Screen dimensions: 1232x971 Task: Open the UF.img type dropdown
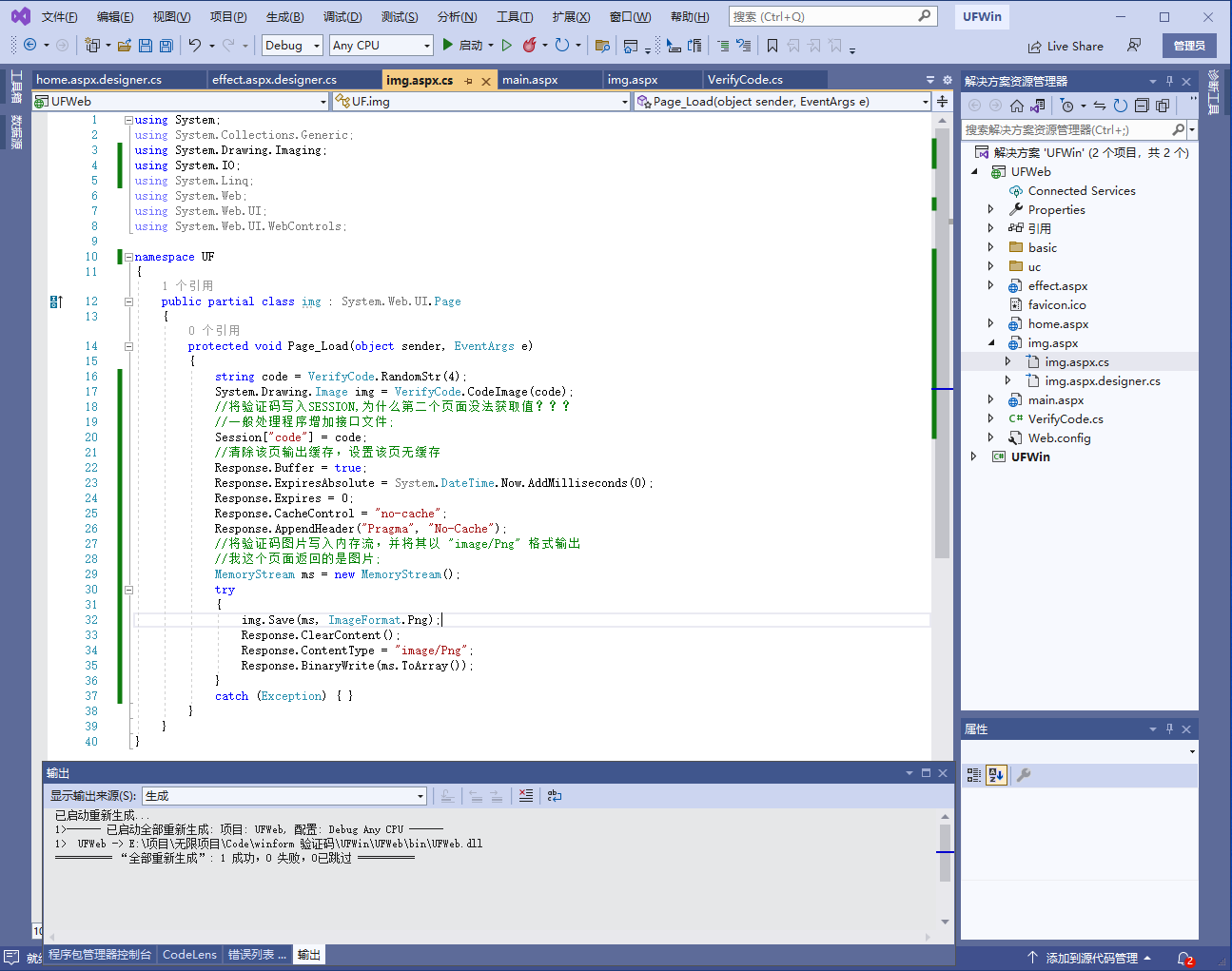point(481,102)
